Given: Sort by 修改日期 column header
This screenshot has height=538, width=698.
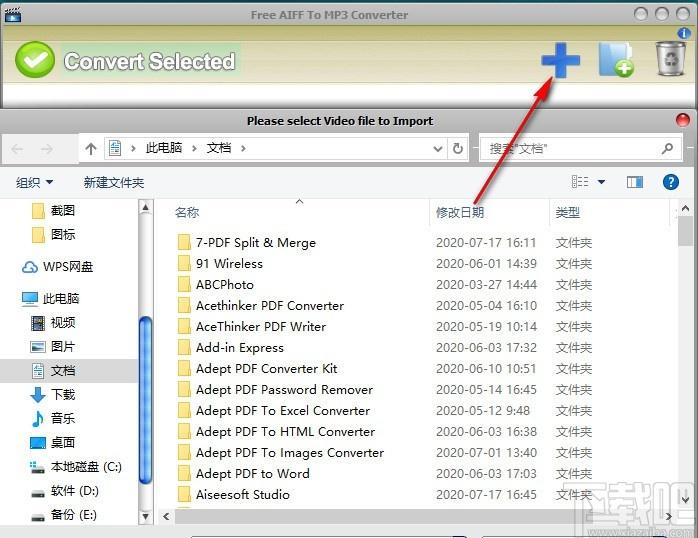Looking at the screenshot, I should 460,212.
